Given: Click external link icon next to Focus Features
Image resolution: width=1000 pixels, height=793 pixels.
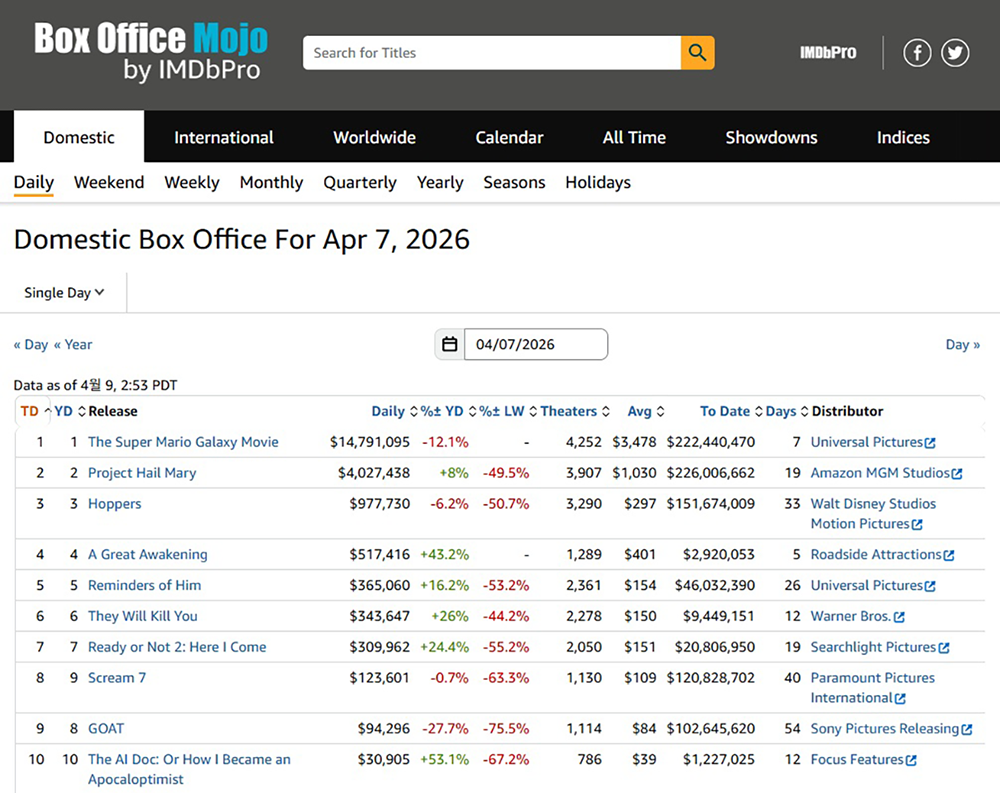Looking at the screenshot, I should pos(911,760).
